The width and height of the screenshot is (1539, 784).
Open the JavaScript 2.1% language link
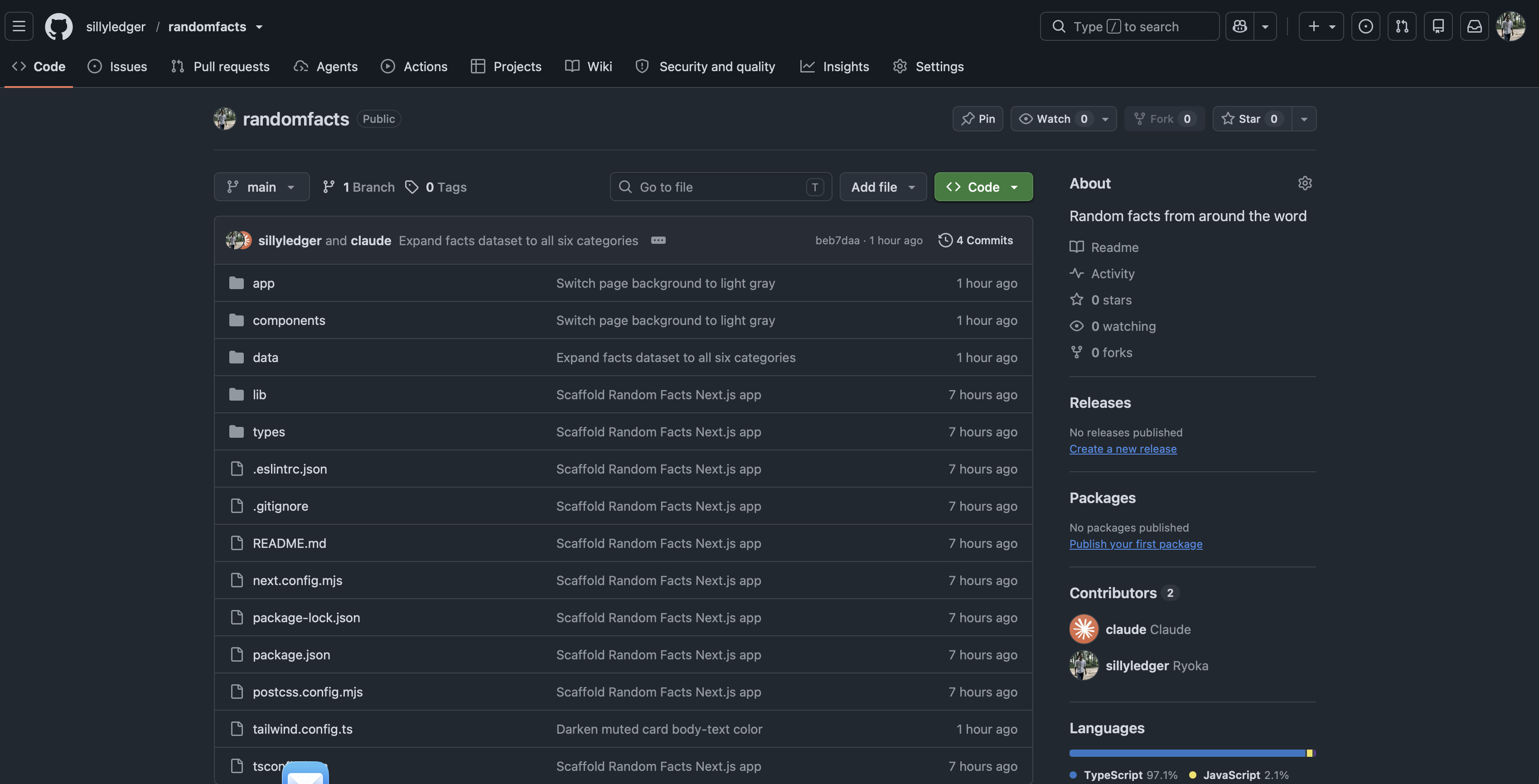pos(1239,775)
